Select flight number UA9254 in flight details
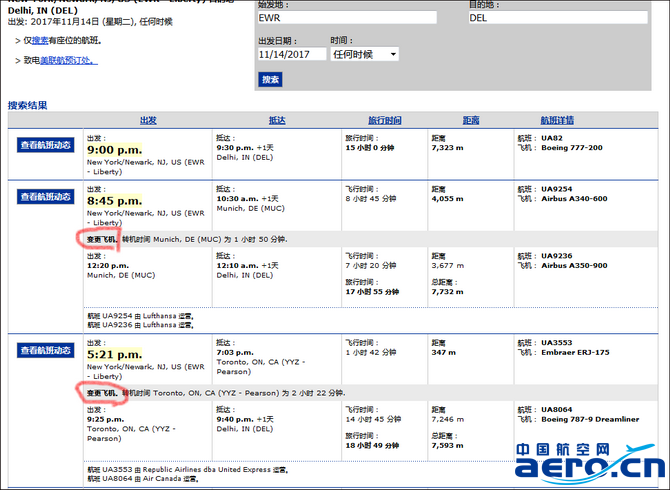This screenshot has height=490, width=670. (556, 189)
